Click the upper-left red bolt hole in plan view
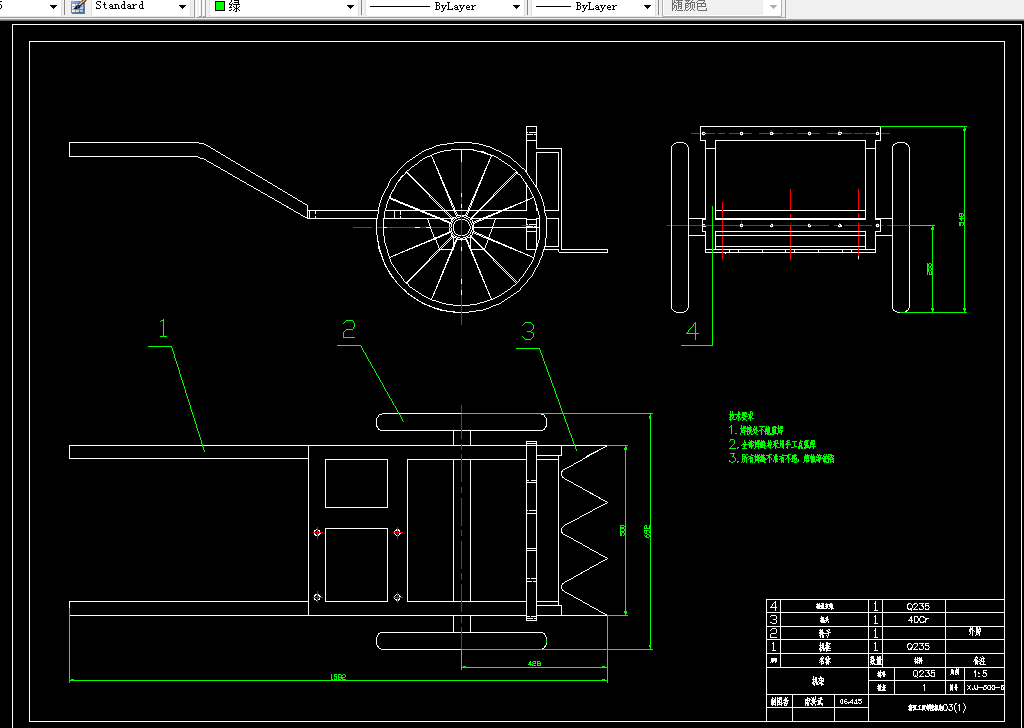 [317, 531]
